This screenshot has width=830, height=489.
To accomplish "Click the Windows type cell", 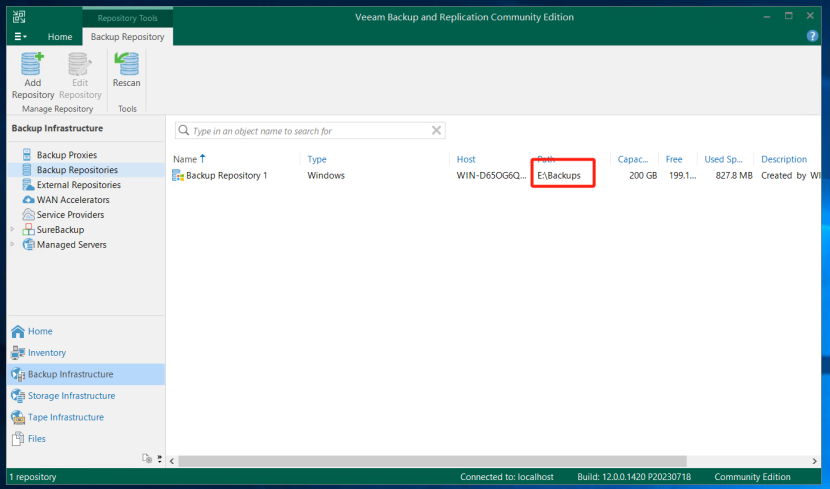I will coord(326,175).
